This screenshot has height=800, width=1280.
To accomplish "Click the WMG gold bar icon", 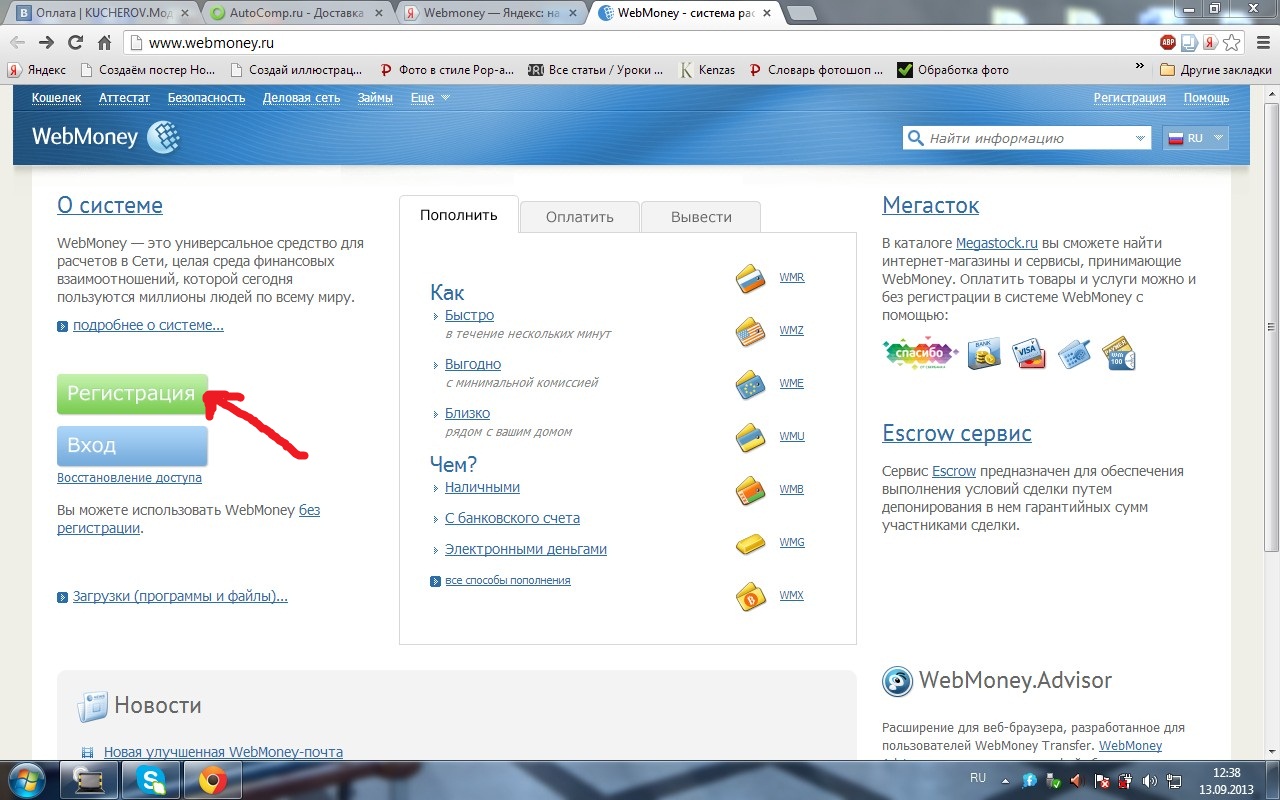I will click(750, 543).
